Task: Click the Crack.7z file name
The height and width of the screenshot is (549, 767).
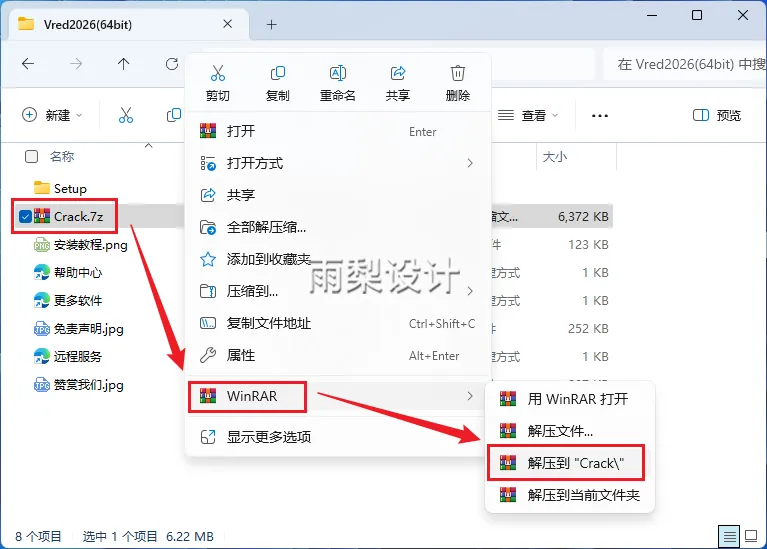Action: pos(79,216)
